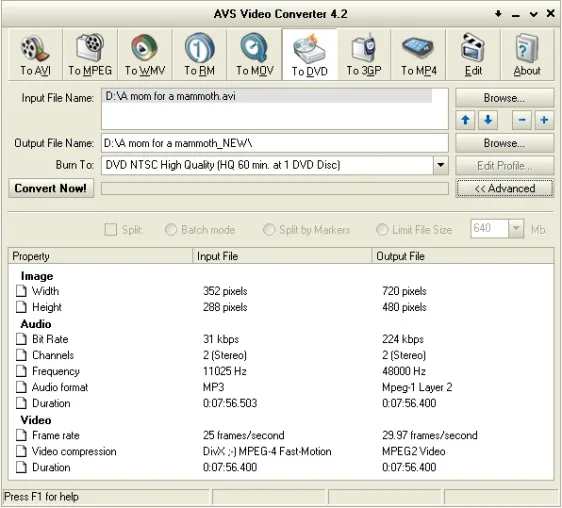
Task: Click the Image group heading
Action: coord(37,276)
